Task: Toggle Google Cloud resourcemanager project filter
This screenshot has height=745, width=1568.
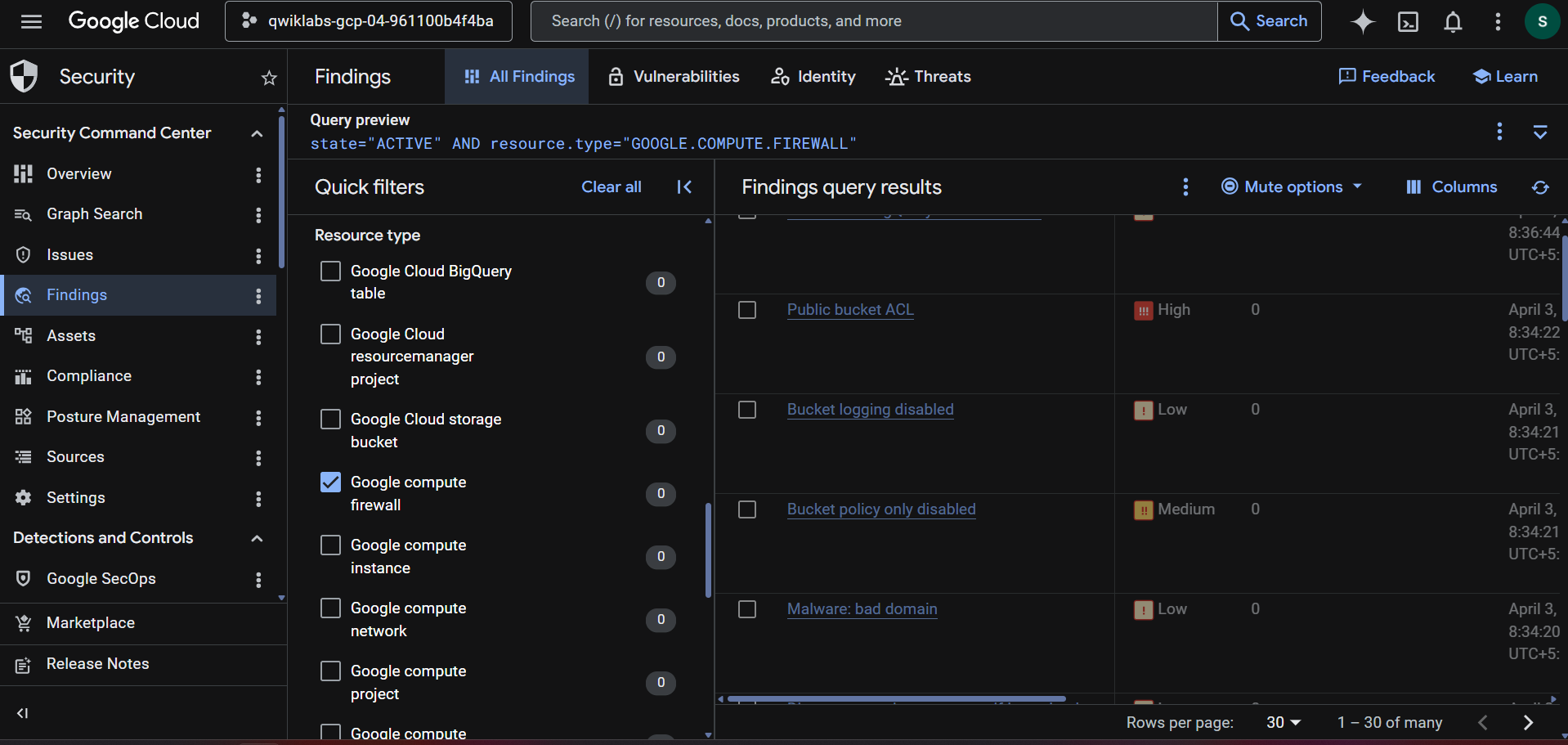Action: click(x=330, y=334)
